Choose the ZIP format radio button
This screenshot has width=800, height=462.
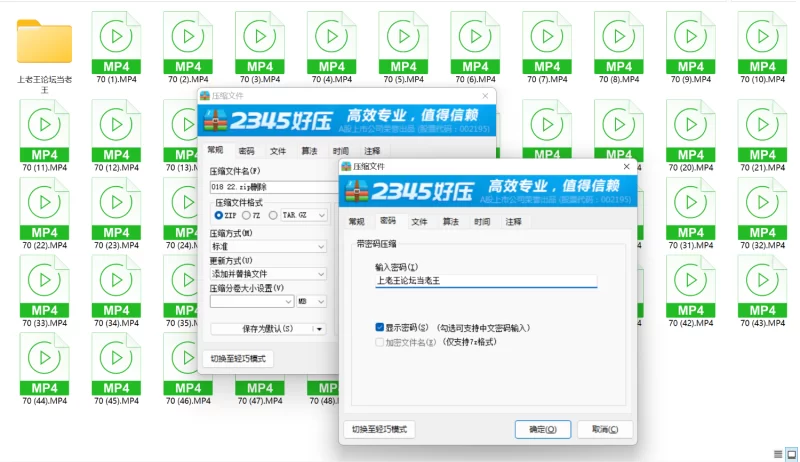pyautogui.click(x=219, y=215)
